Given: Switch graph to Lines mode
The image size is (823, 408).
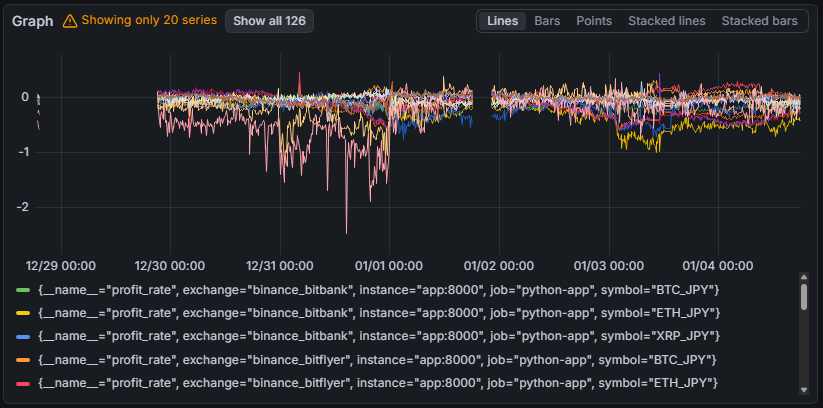Looking at the screenshot, I should point(502,21).
